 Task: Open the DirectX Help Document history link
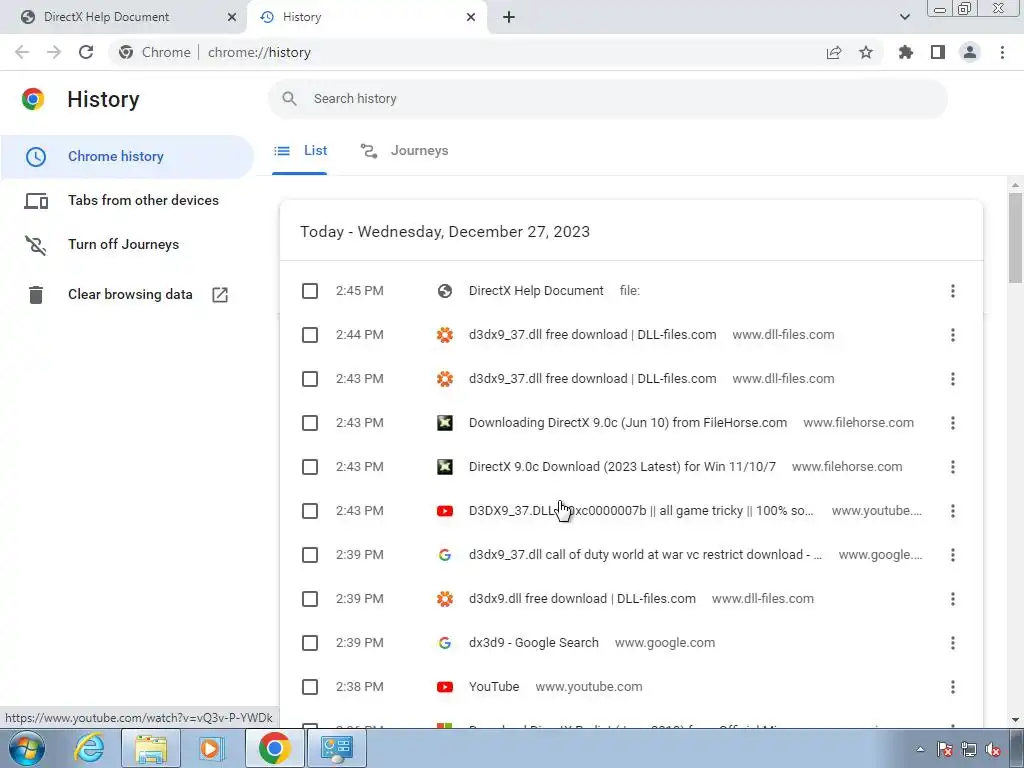536,291
